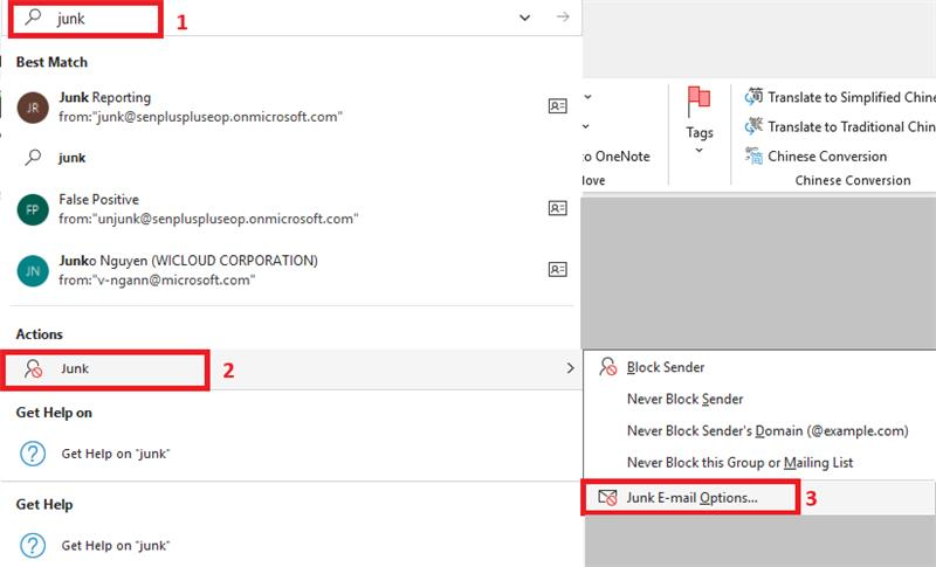This screenshot has height=567, width=936.
Task: Click the magnifier icon in search box
Action: (x=33, y=17)
